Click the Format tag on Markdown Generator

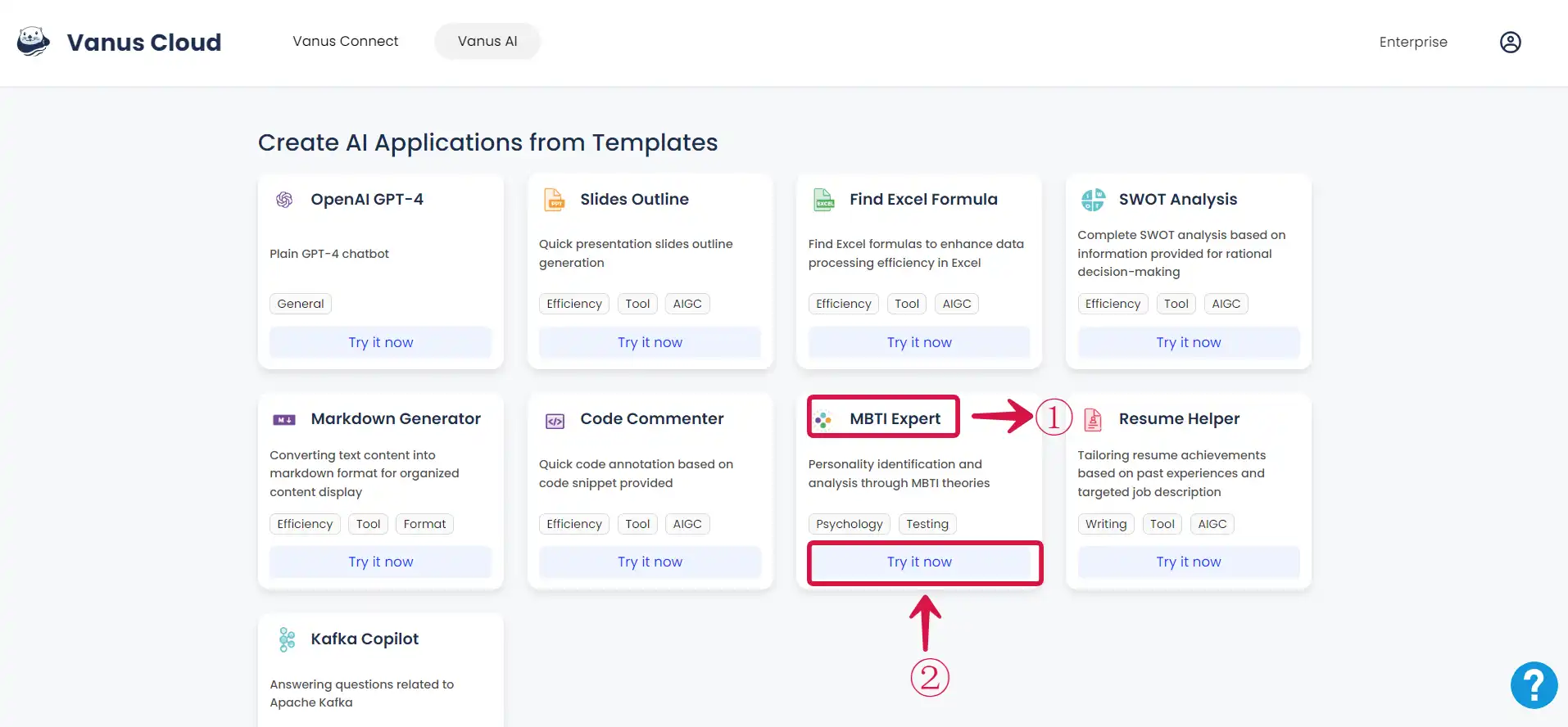[x=424, y=524]
